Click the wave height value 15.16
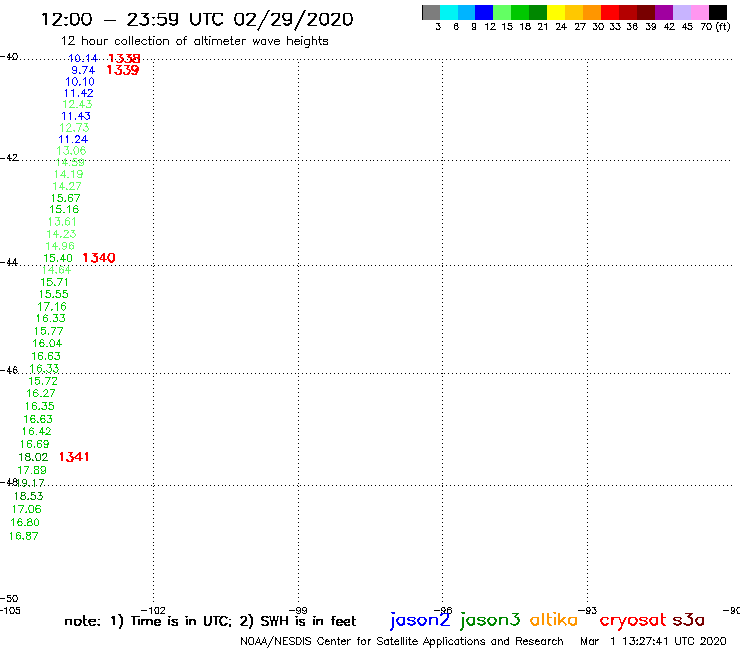 click(x=64, y=209)
